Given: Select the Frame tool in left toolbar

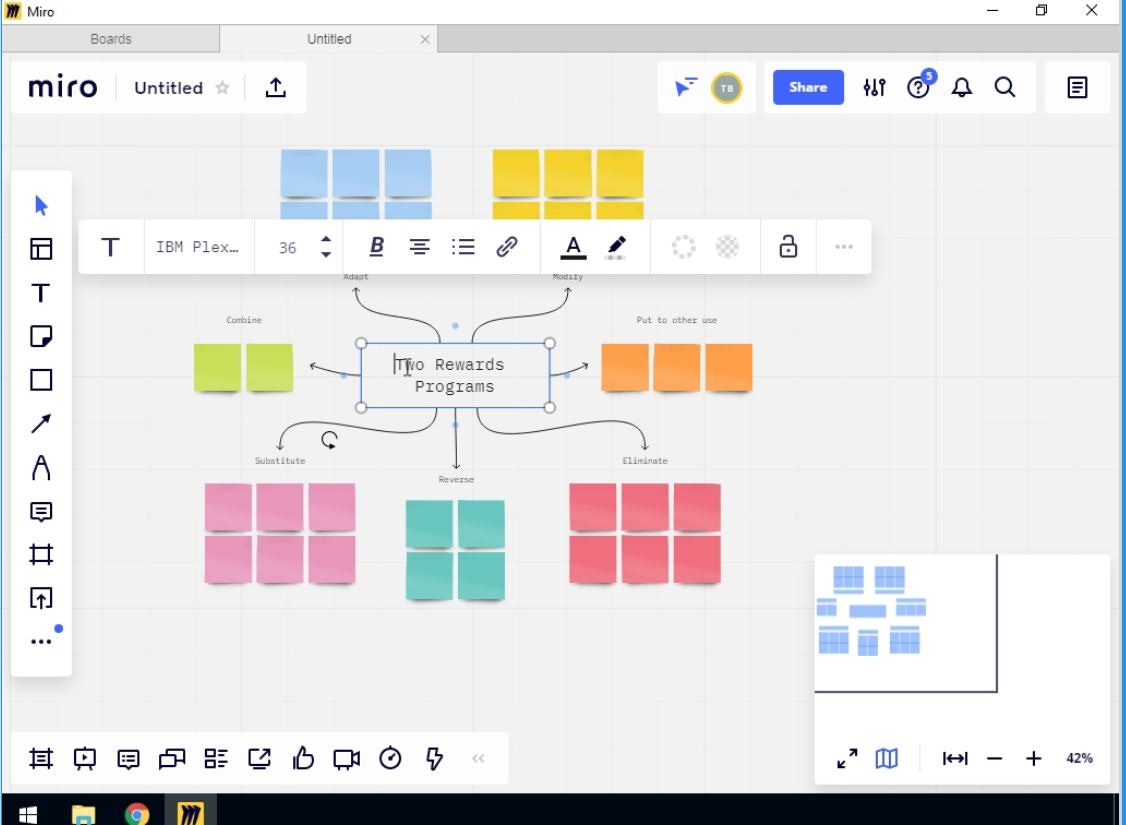Looking at the screenshot, I should 41,554.
